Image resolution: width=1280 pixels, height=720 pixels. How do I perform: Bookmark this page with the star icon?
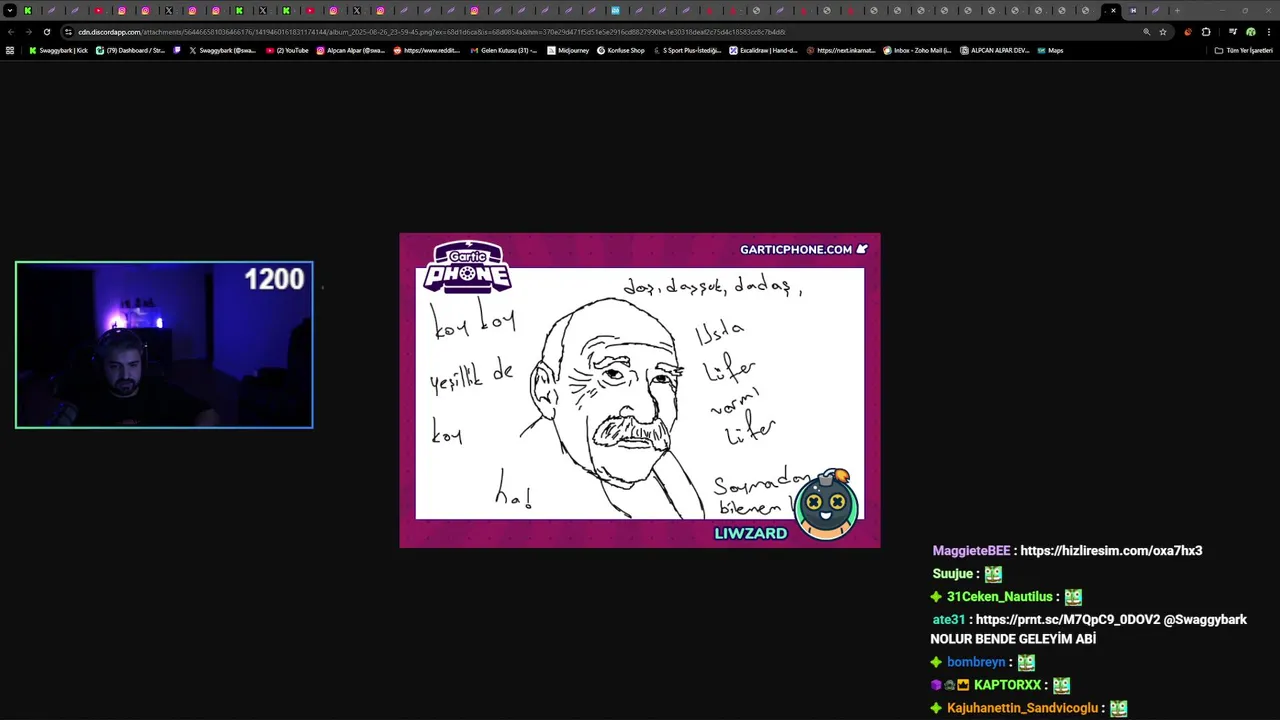1162,32
